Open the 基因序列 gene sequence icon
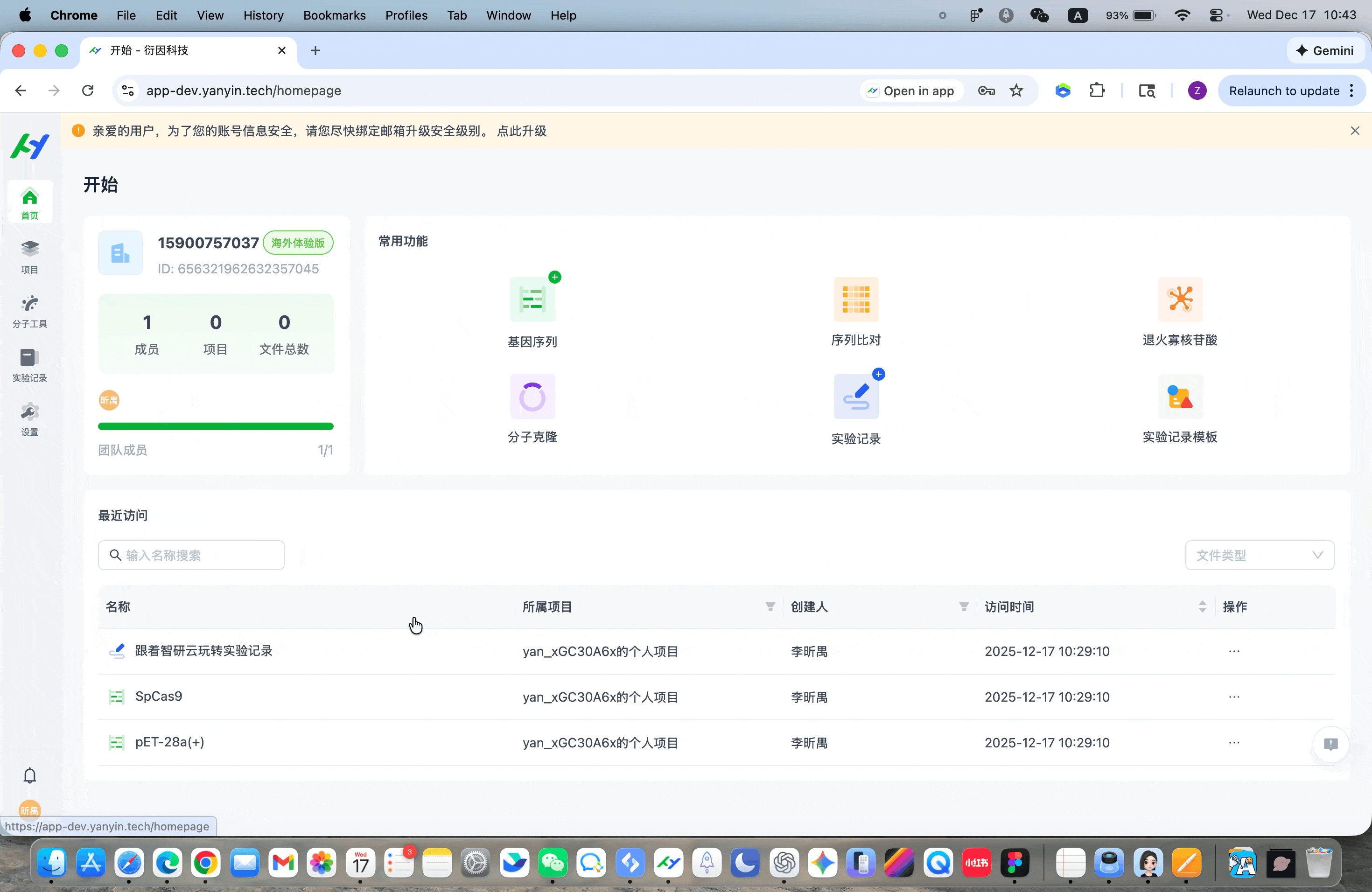The image size is (1372, 892). pyautogui.click(x=532, y=300)
